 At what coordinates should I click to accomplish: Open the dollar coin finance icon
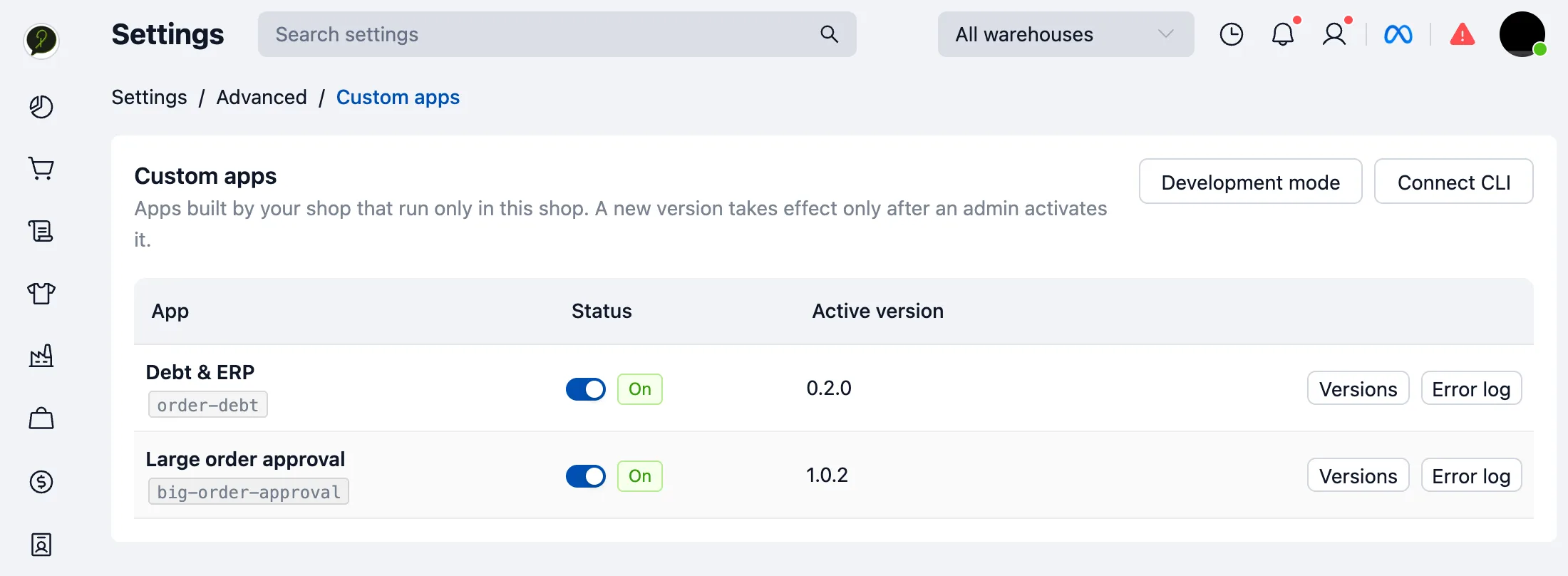(x=41, y=482)
